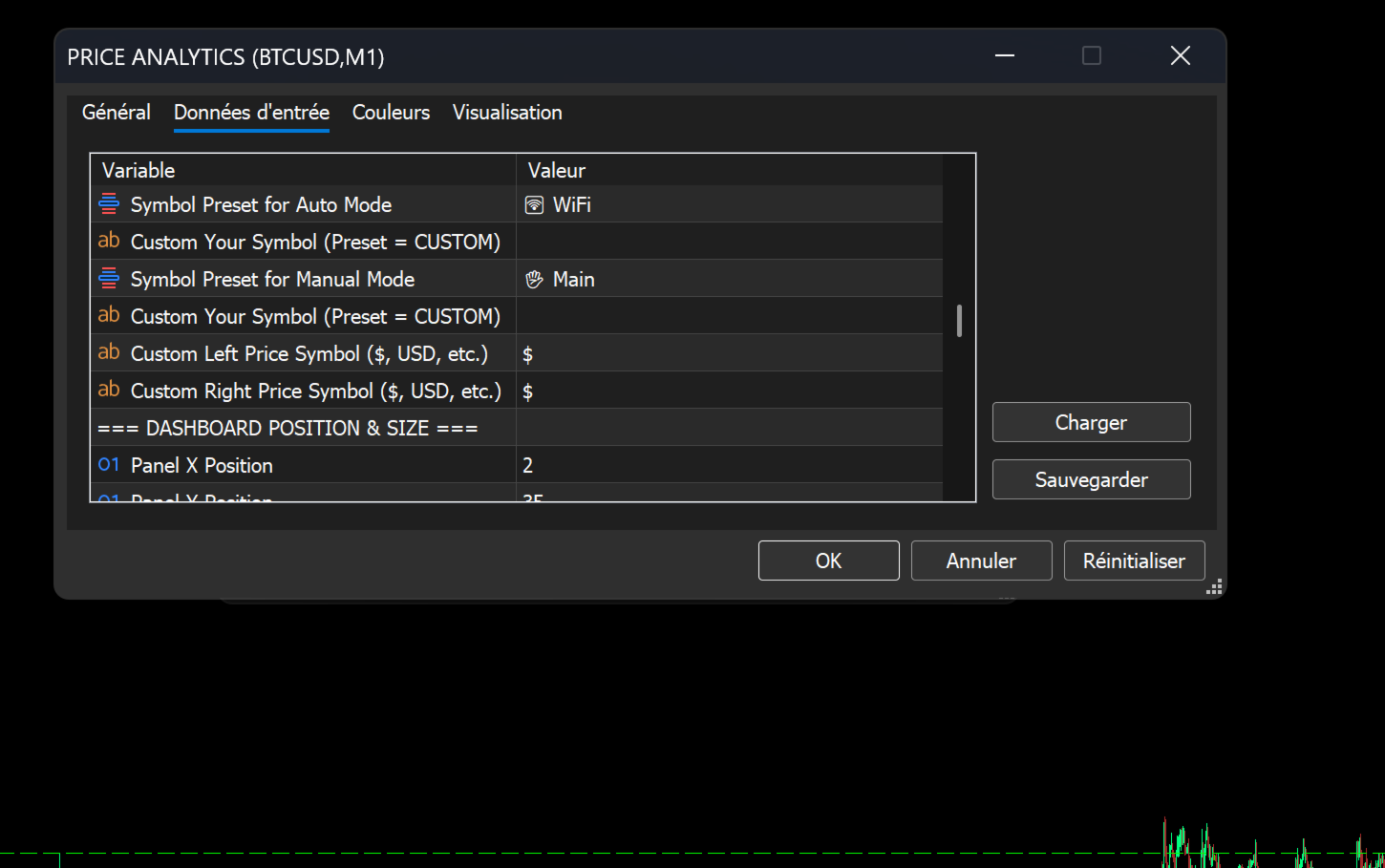Viewport: 1385px width, 868px height.
Task: Click the enum icon beside Symbol Preset for Auto Mode
Action: click(109, 203)
